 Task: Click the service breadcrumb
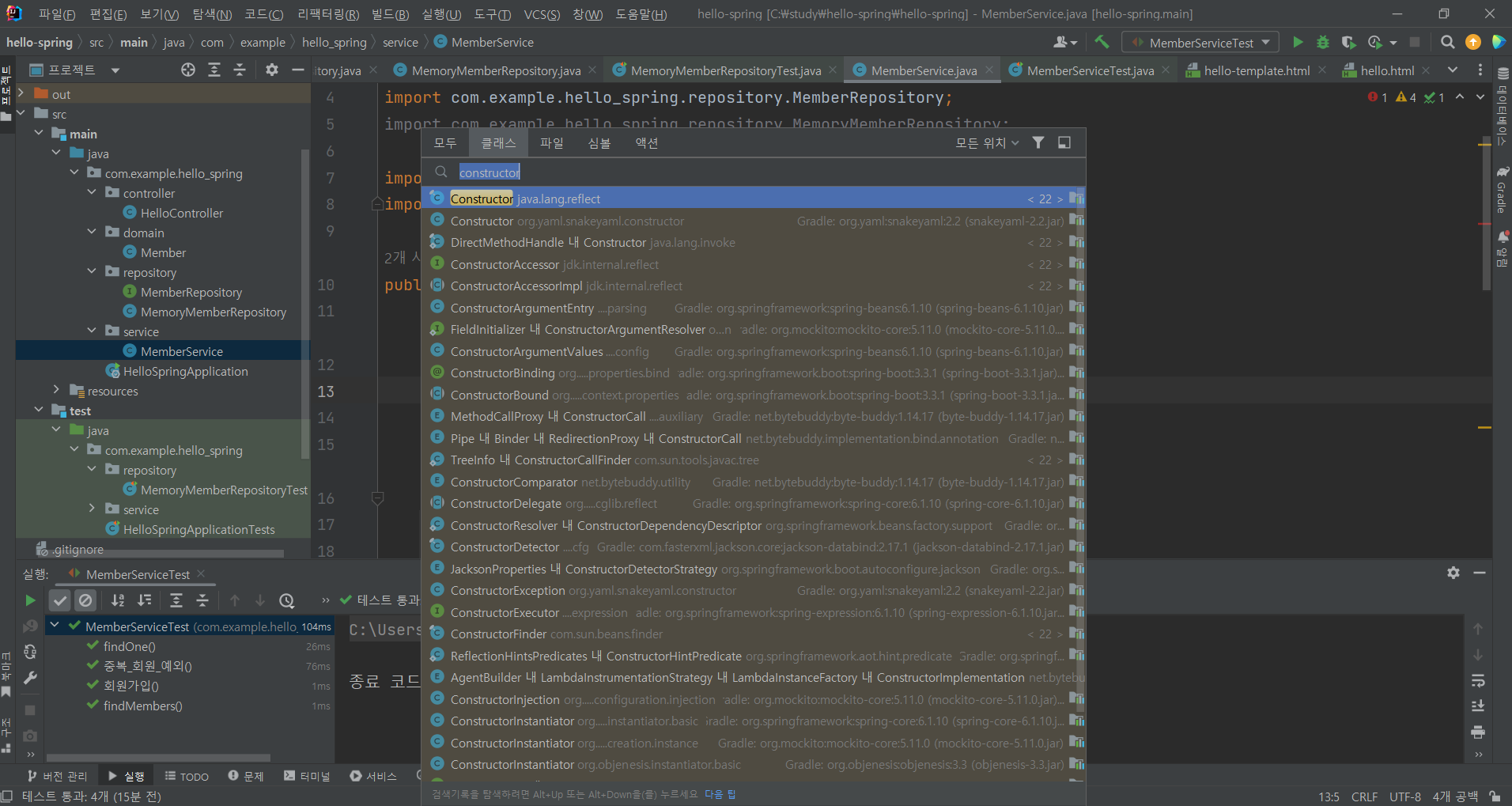tap(400, 43)
